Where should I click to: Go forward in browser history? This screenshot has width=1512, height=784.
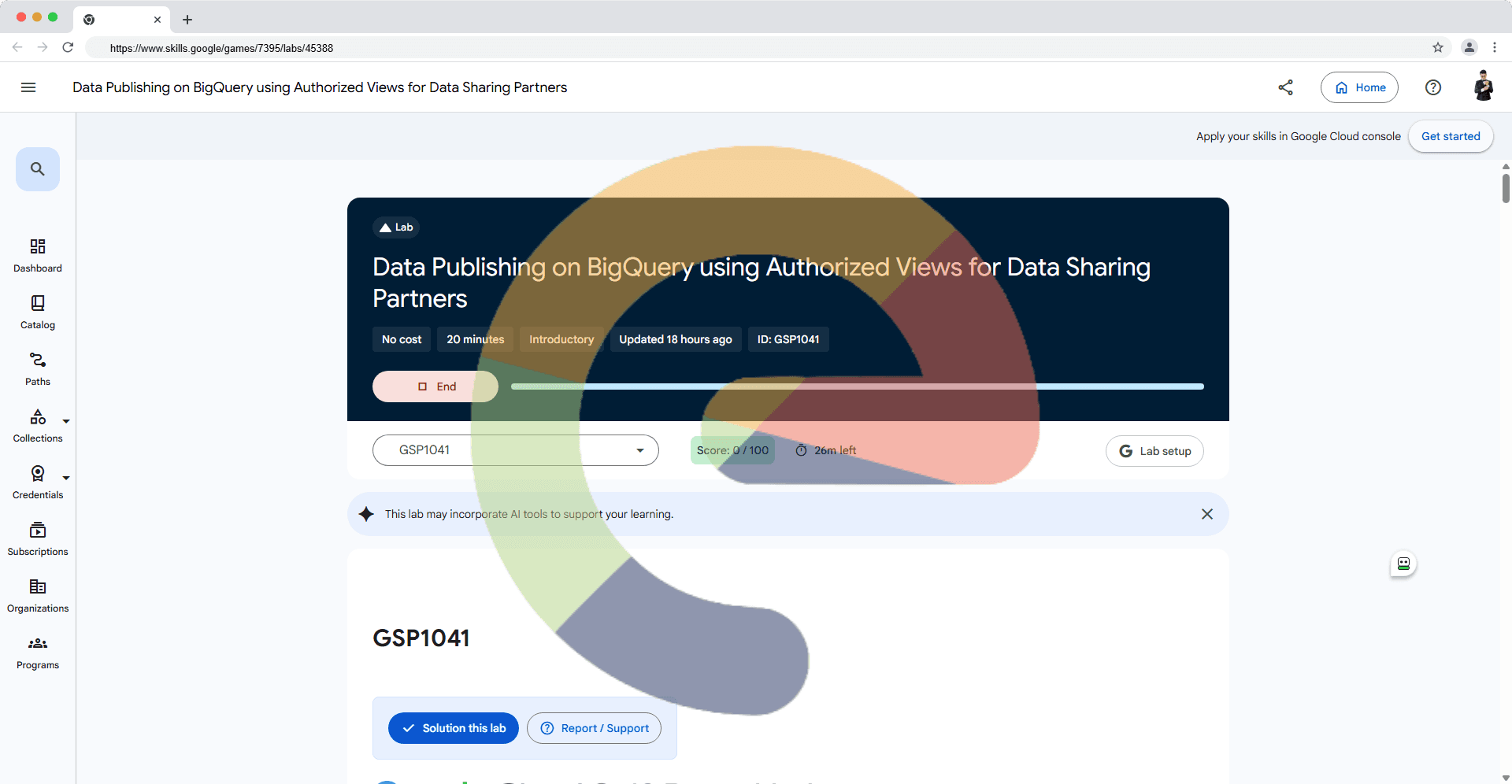(x=43, y=47)
